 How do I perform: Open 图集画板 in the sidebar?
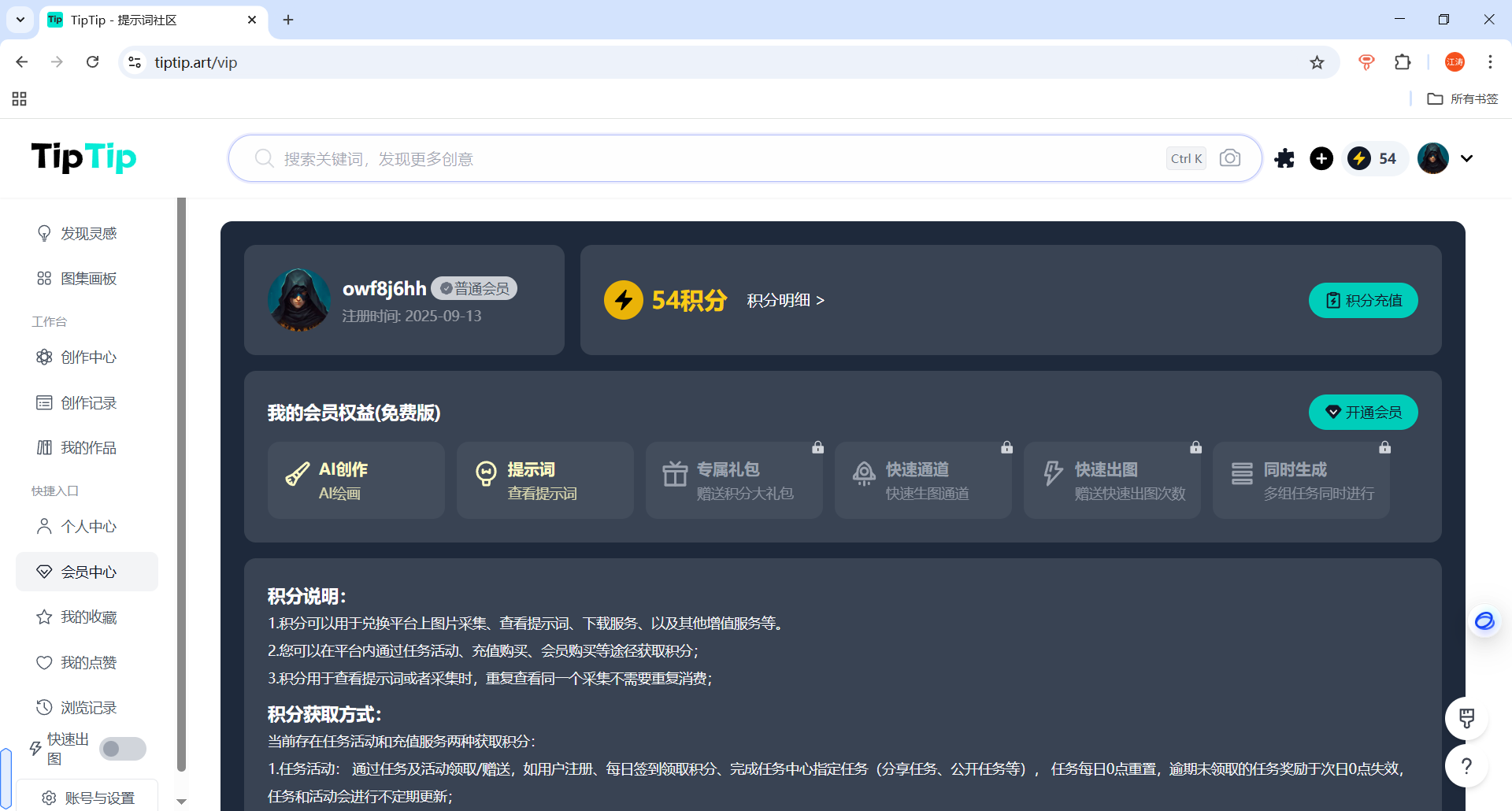(87, 278)
